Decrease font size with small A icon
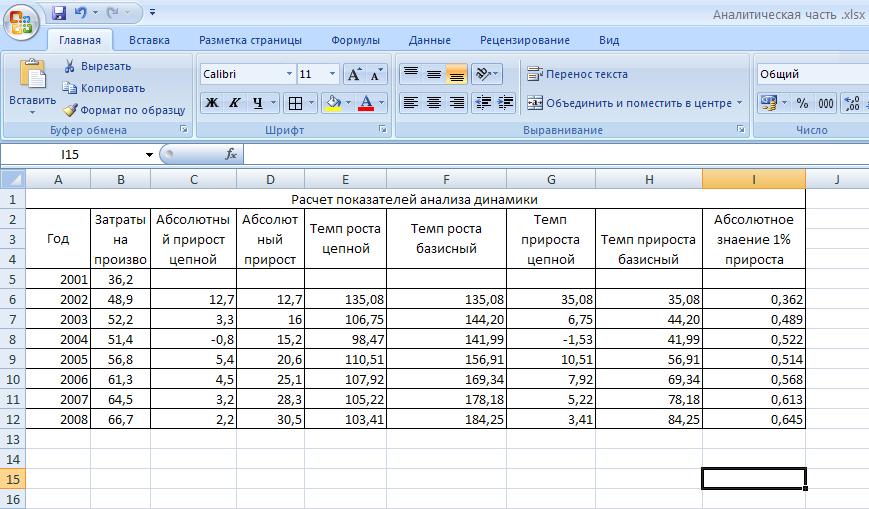The width and height of the screenshot is (869, 509). [376, 74]
